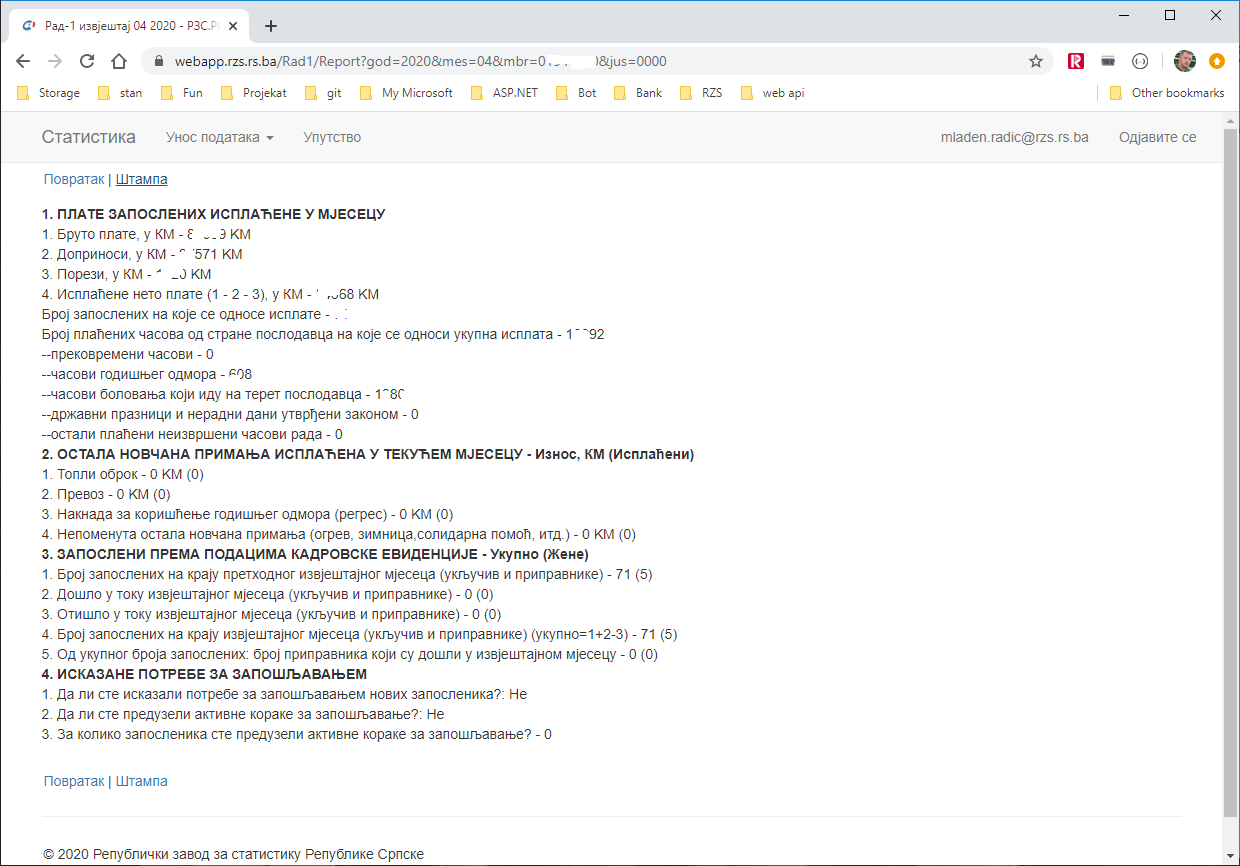The width and height of the screenshot is (1240, 866).
Task: Reload the current page
Action: (x=87, y=61)
